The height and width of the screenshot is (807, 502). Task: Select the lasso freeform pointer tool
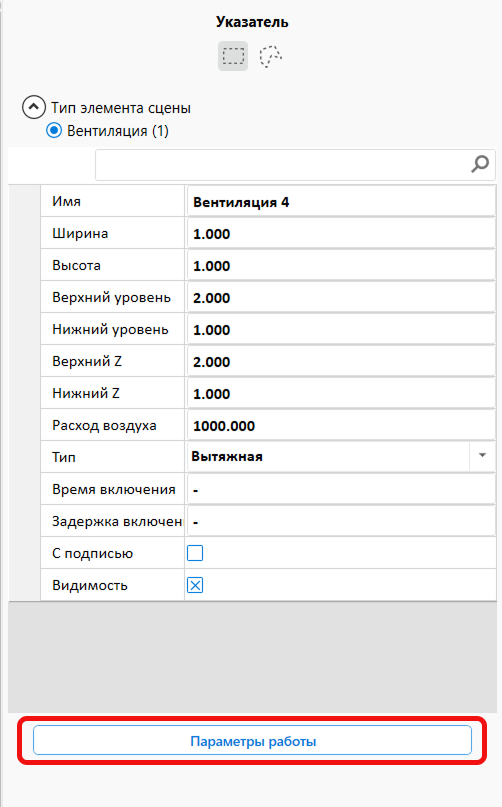270,56
